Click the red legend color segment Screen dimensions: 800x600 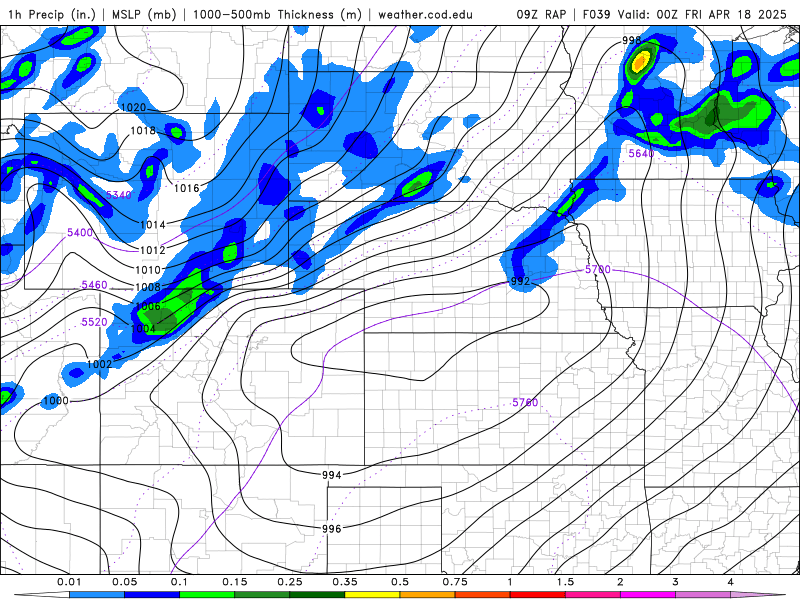coord(538,595)
